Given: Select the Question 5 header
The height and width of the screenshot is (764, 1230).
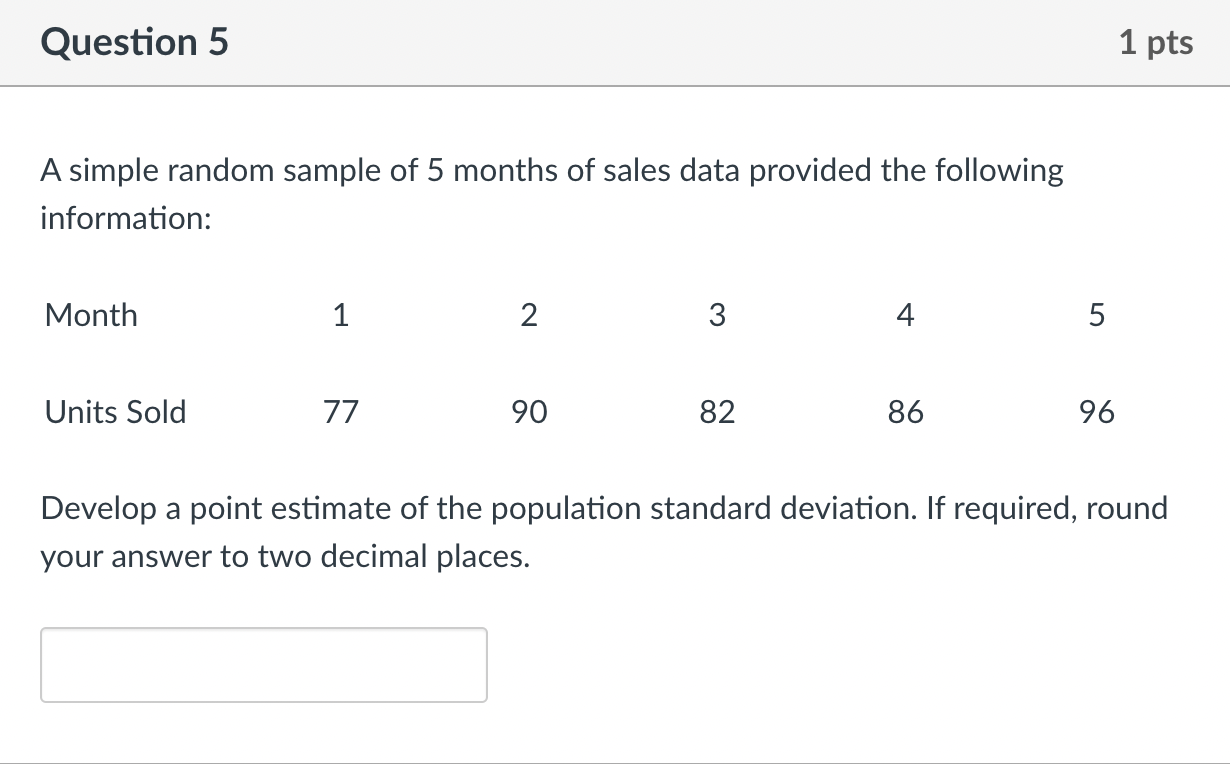Looking at the screenshot, I should click(x=134, y=42).
